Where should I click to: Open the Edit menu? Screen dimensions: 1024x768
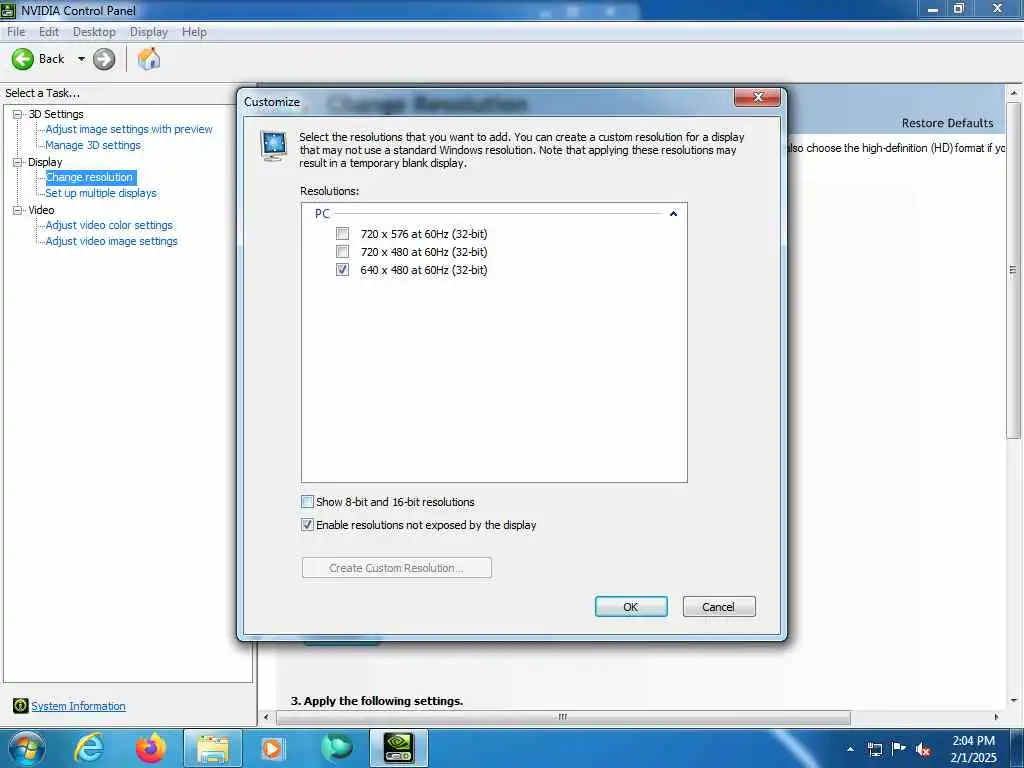pos(49,31)
